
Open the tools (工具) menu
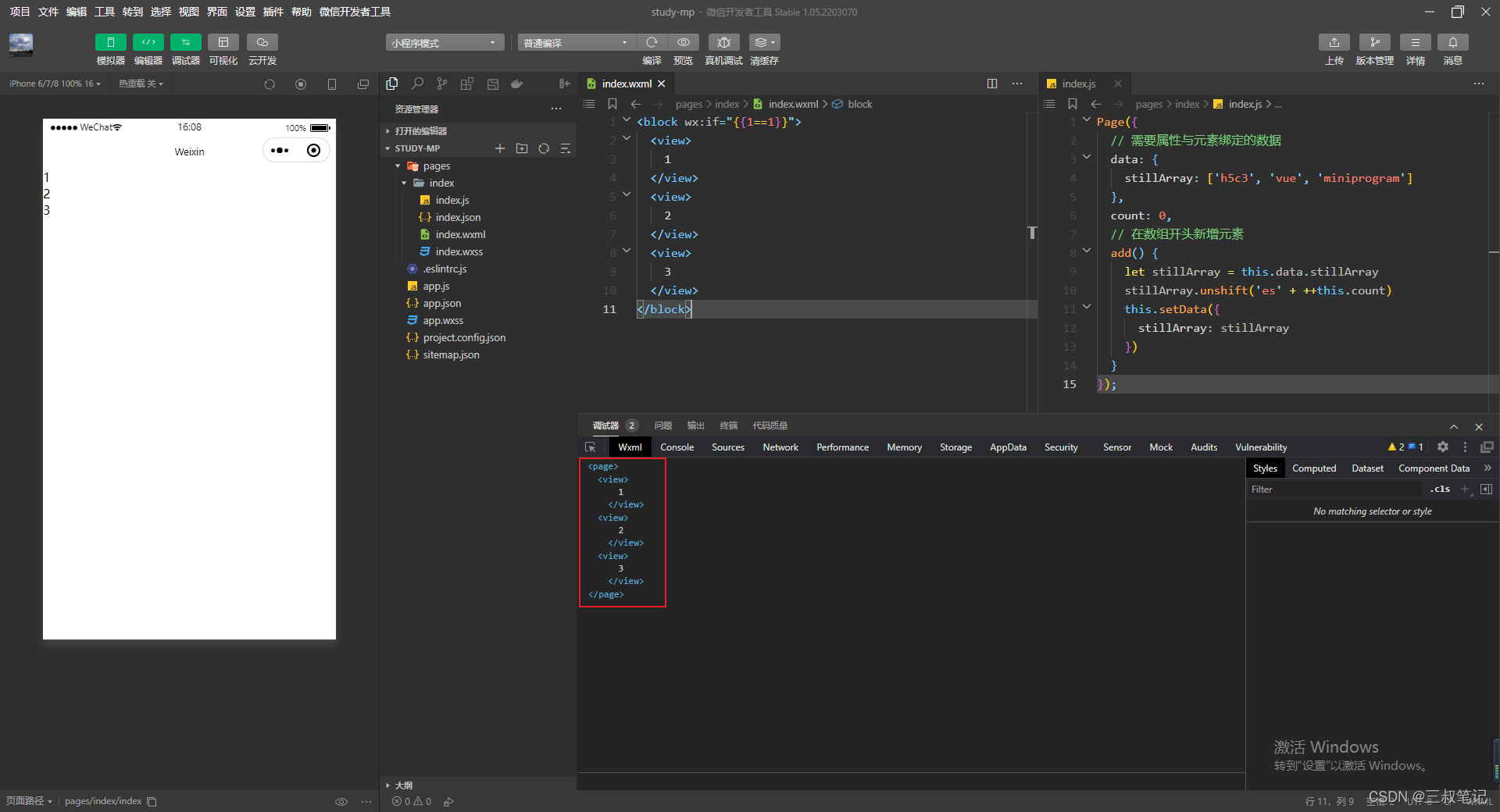point(105,12)
